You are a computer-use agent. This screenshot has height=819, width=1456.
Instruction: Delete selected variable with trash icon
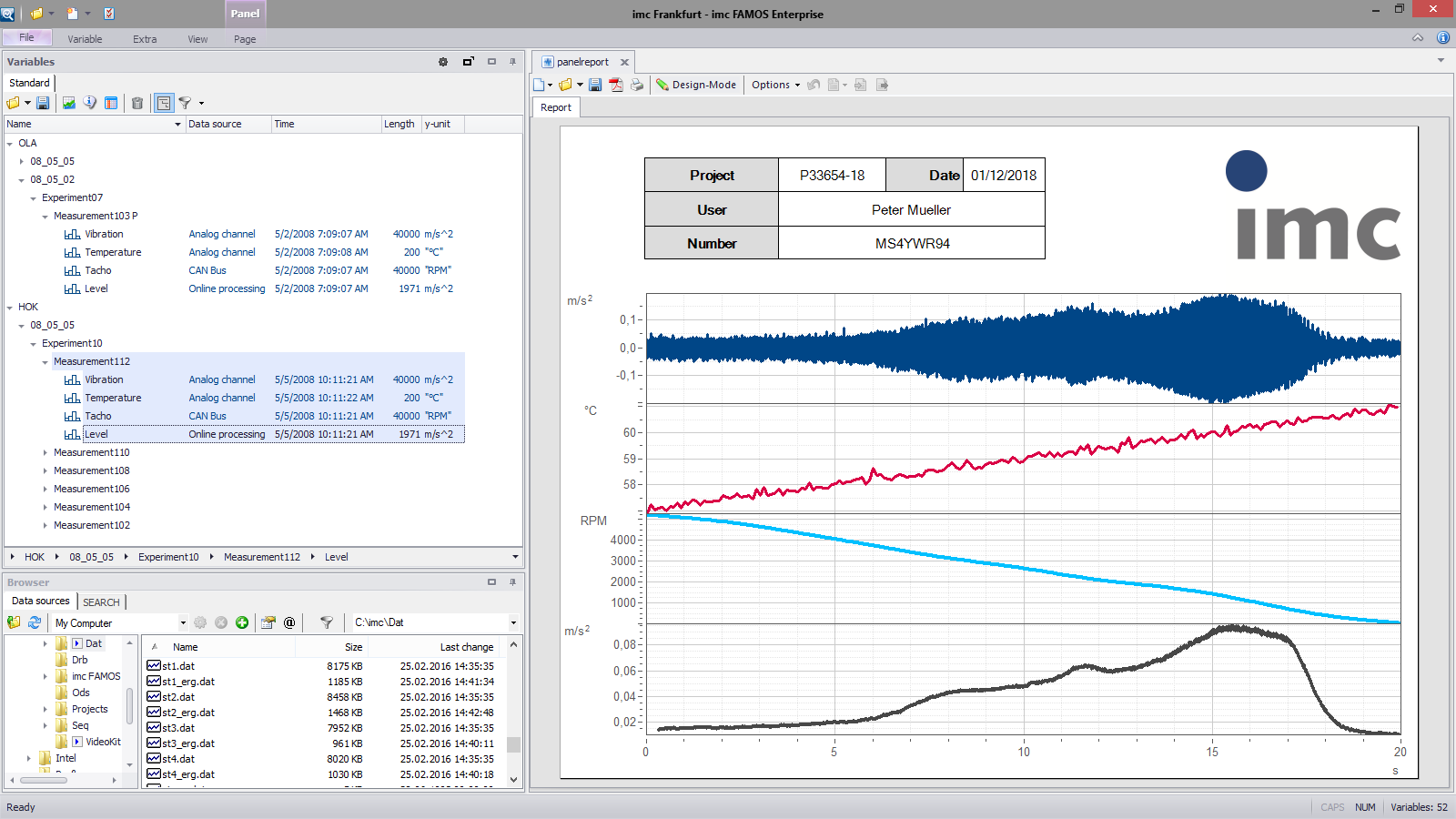(x=137, y=103)
